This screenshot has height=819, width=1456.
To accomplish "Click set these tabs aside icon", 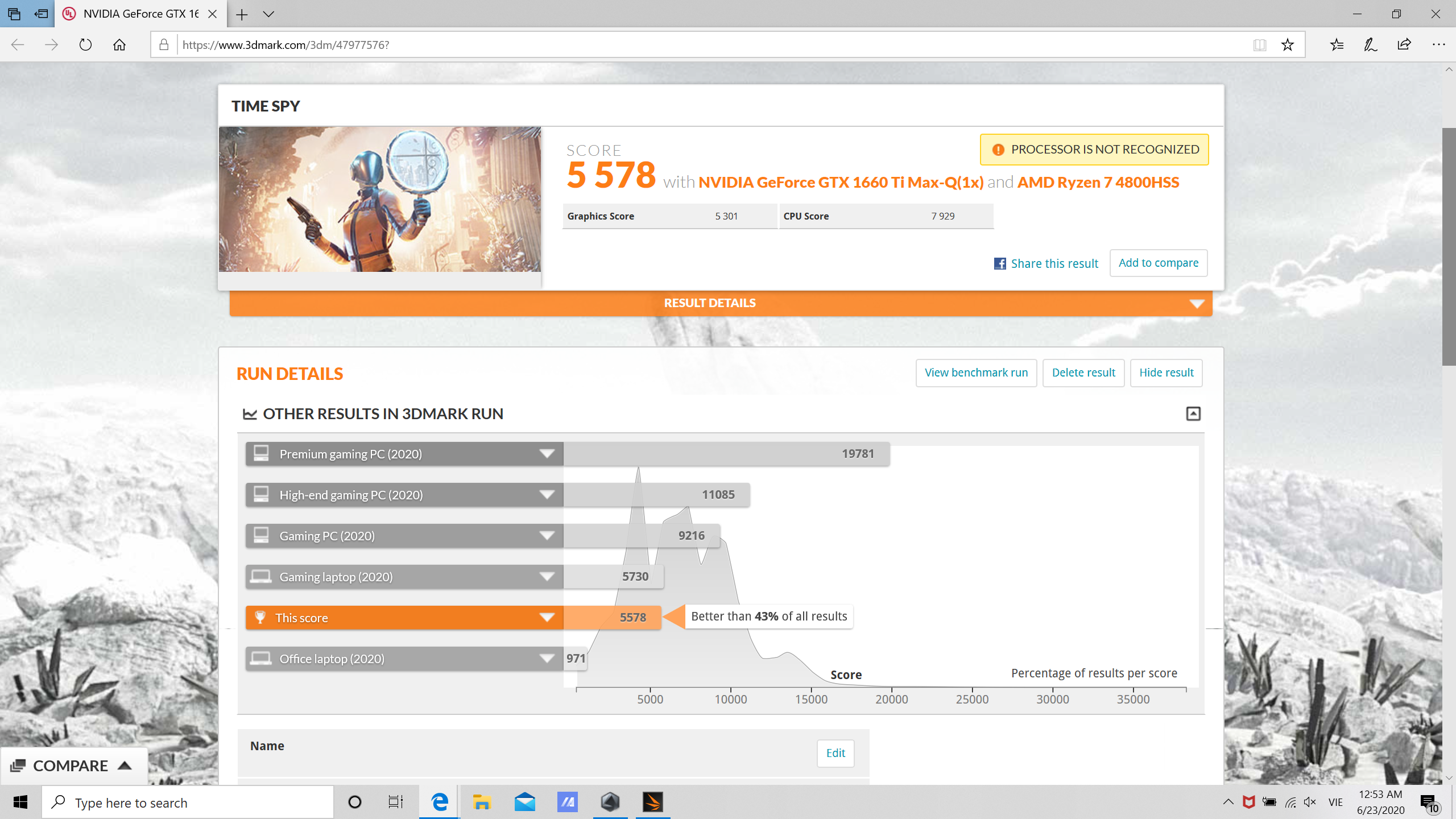I will [41, 14].
